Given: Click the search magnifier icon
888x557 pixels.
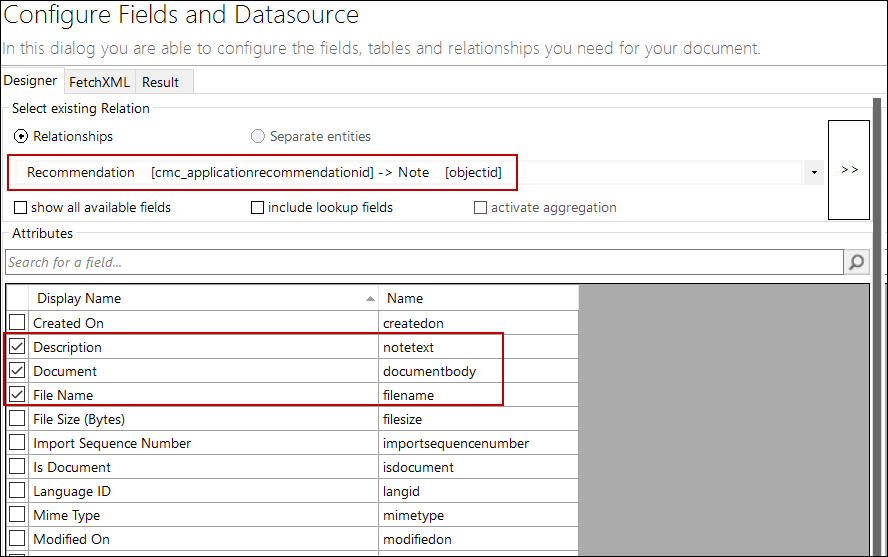Looking at the screenshot, I should pos(857,262).
